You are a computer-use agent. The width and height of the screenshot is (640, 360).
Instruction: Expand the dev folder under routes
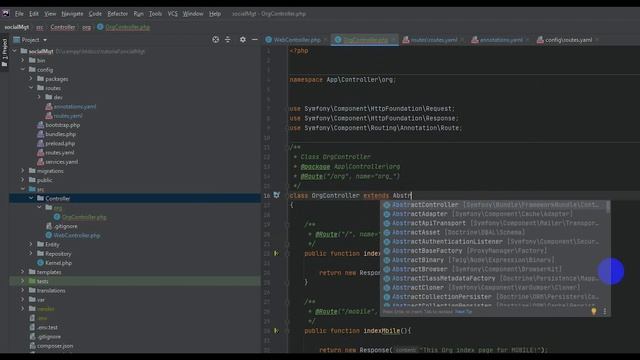pyautogui.click(x=39, y=97)
